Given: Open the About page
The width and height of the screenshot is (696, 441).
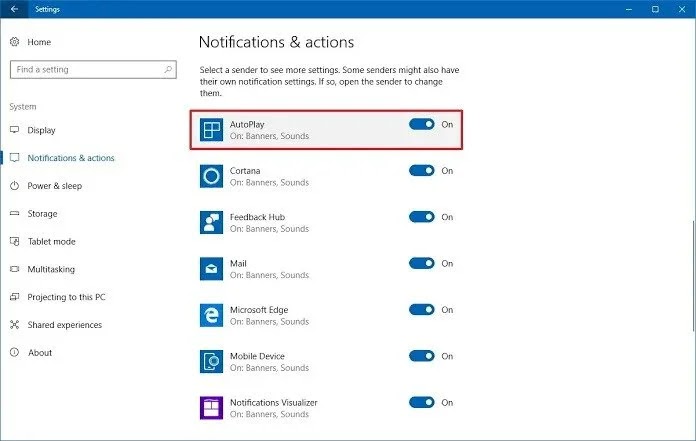Looking at the screenshot, I should 40,353.
